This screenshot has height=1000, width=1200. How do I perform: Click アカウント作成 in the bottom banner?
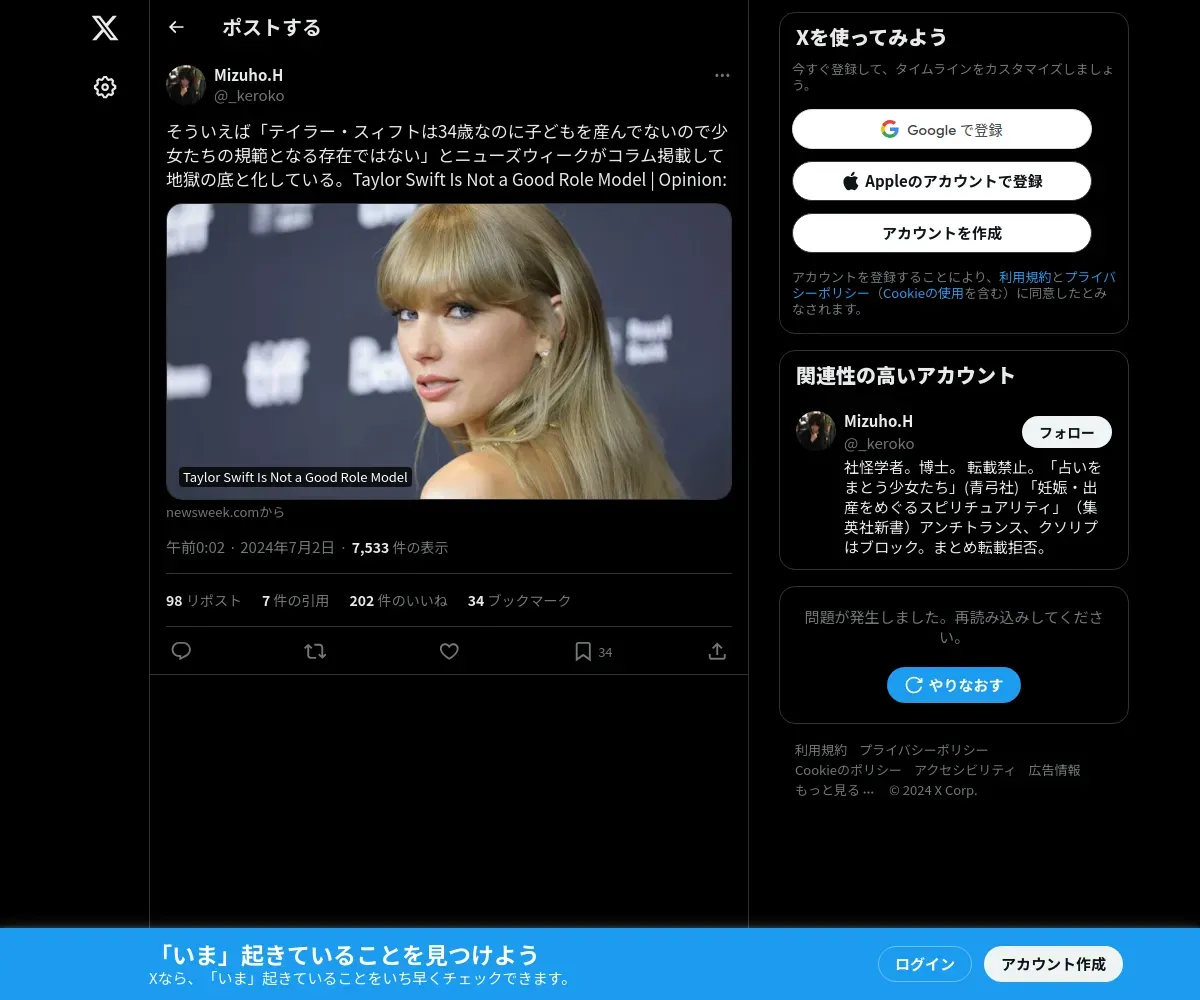click(x=1054, y=964)
